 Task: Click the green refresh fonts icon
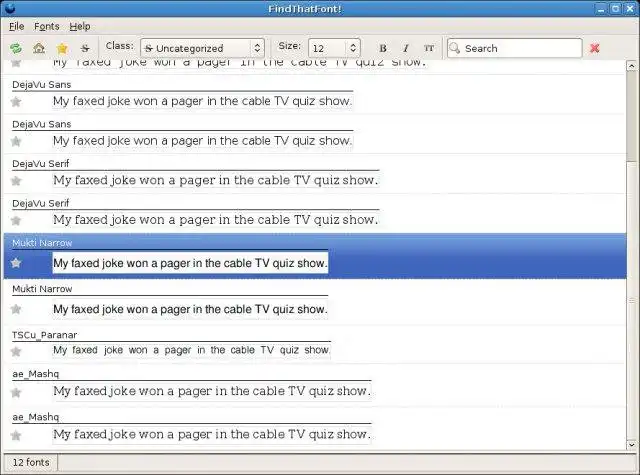pyautogui.click(x=16, y=48)
